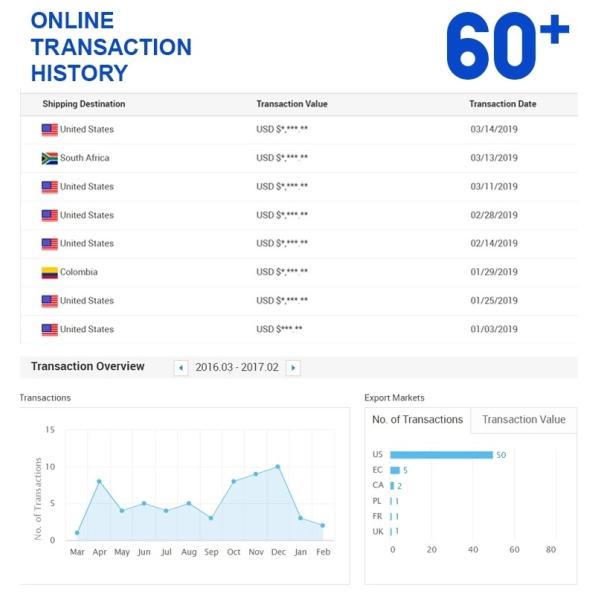Viewport: 600px width, 600px height.
Task: Select the No. of Transactions tab
Action: click(417, 420)
